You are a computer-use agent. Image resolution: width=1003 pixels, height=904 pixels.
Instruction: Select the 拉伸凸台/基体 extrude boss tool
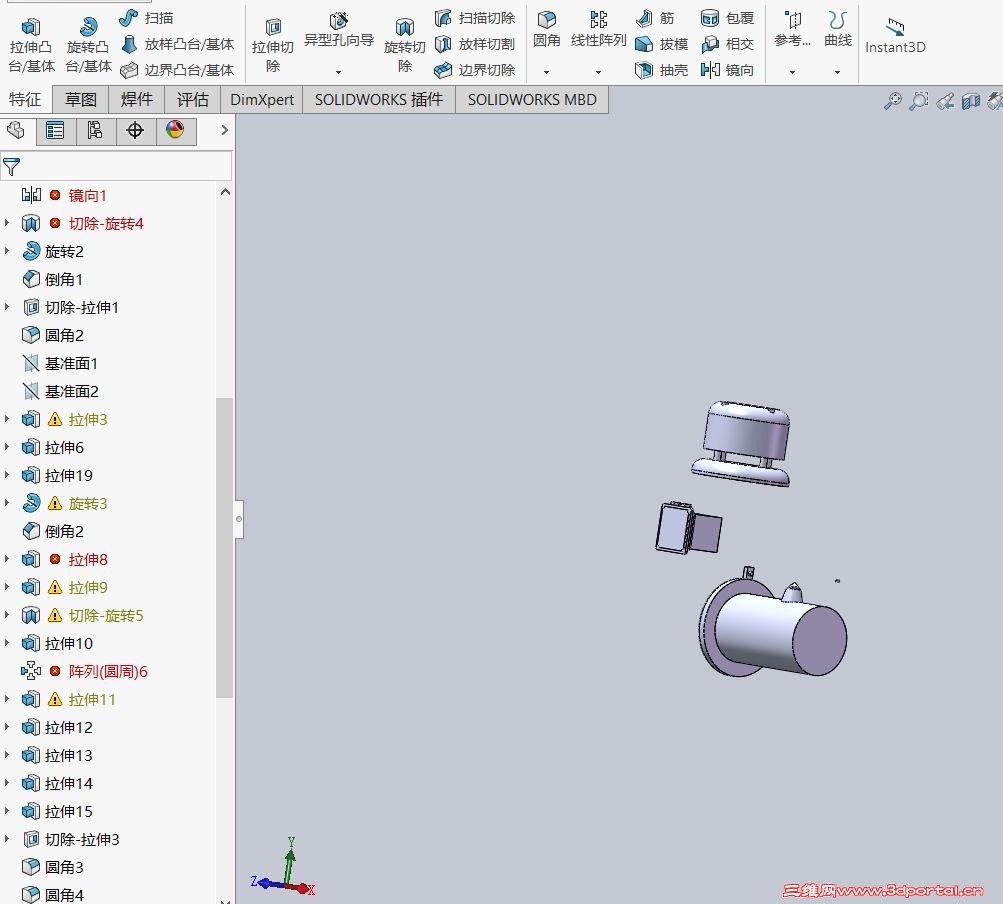coord(31,45)
